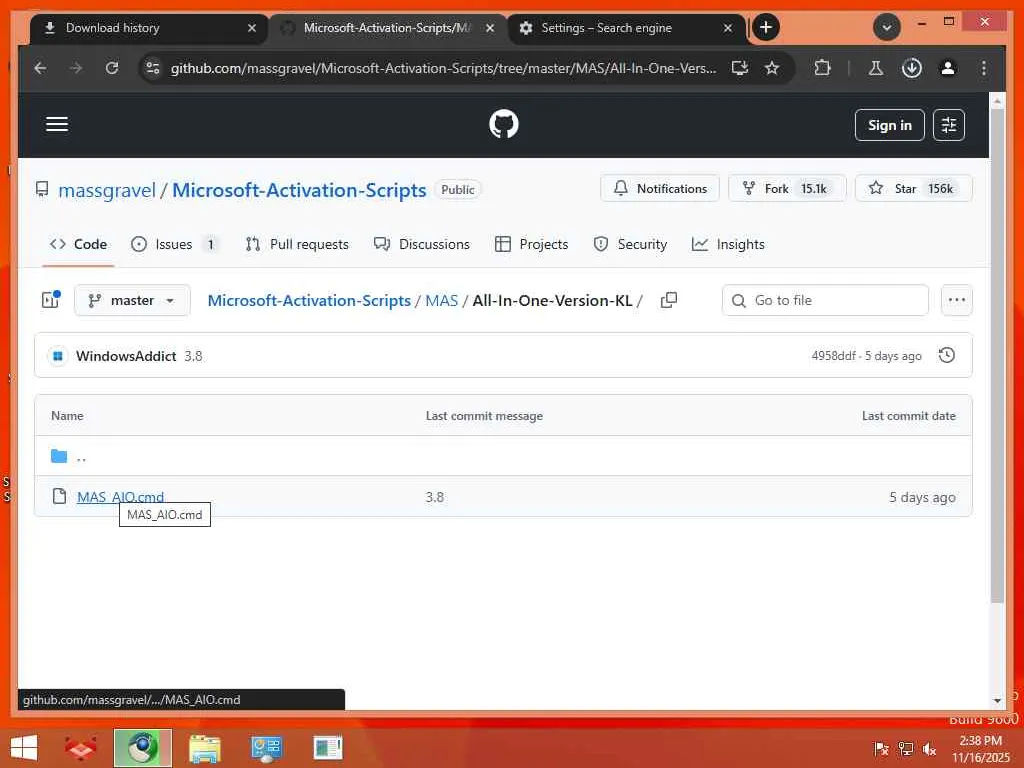Switch to the Code tab
The height and width of the screenshot is (768, 1024).
click(x=78, y=244)
